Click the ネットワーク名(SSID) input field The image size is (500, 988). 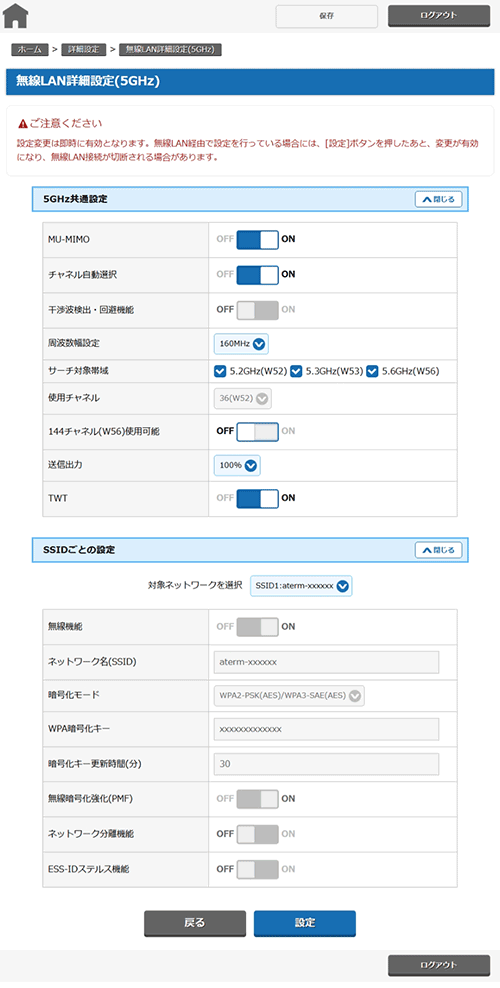pyautogui.click(x=326, y=663)
